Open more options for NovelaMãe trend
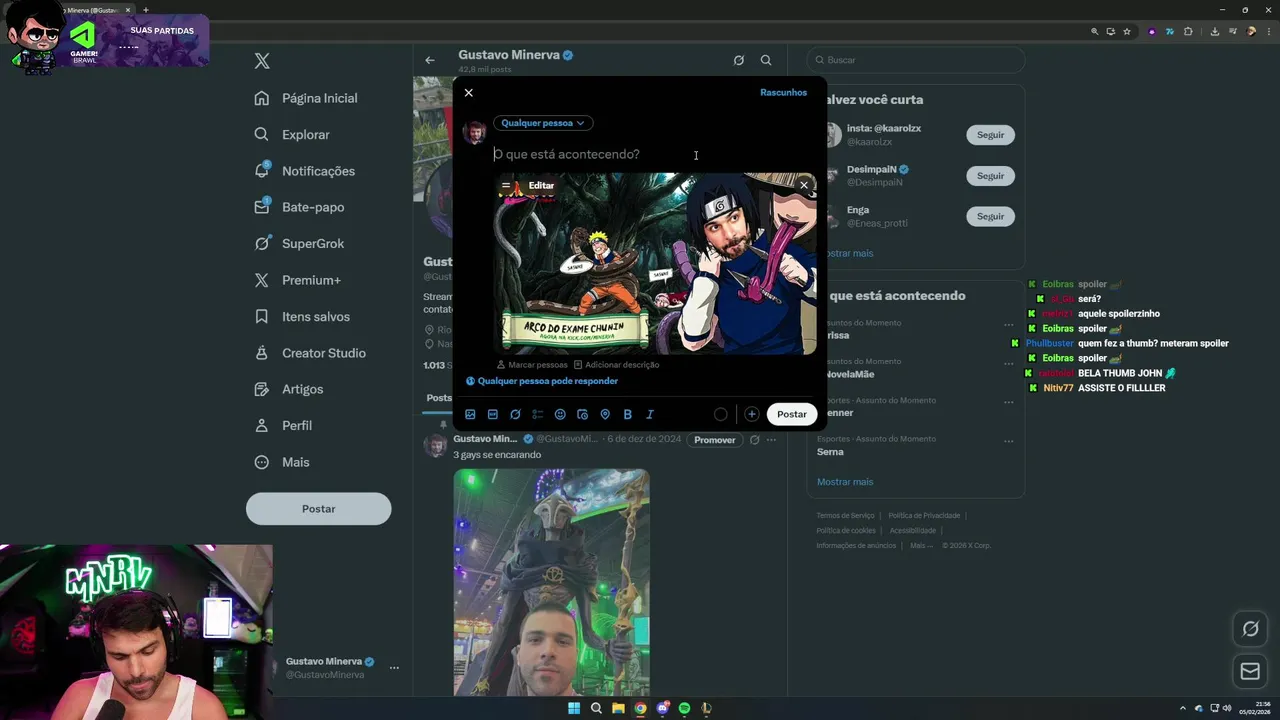This screenshot has width=1280, height=720. [x=1008, y=363]
